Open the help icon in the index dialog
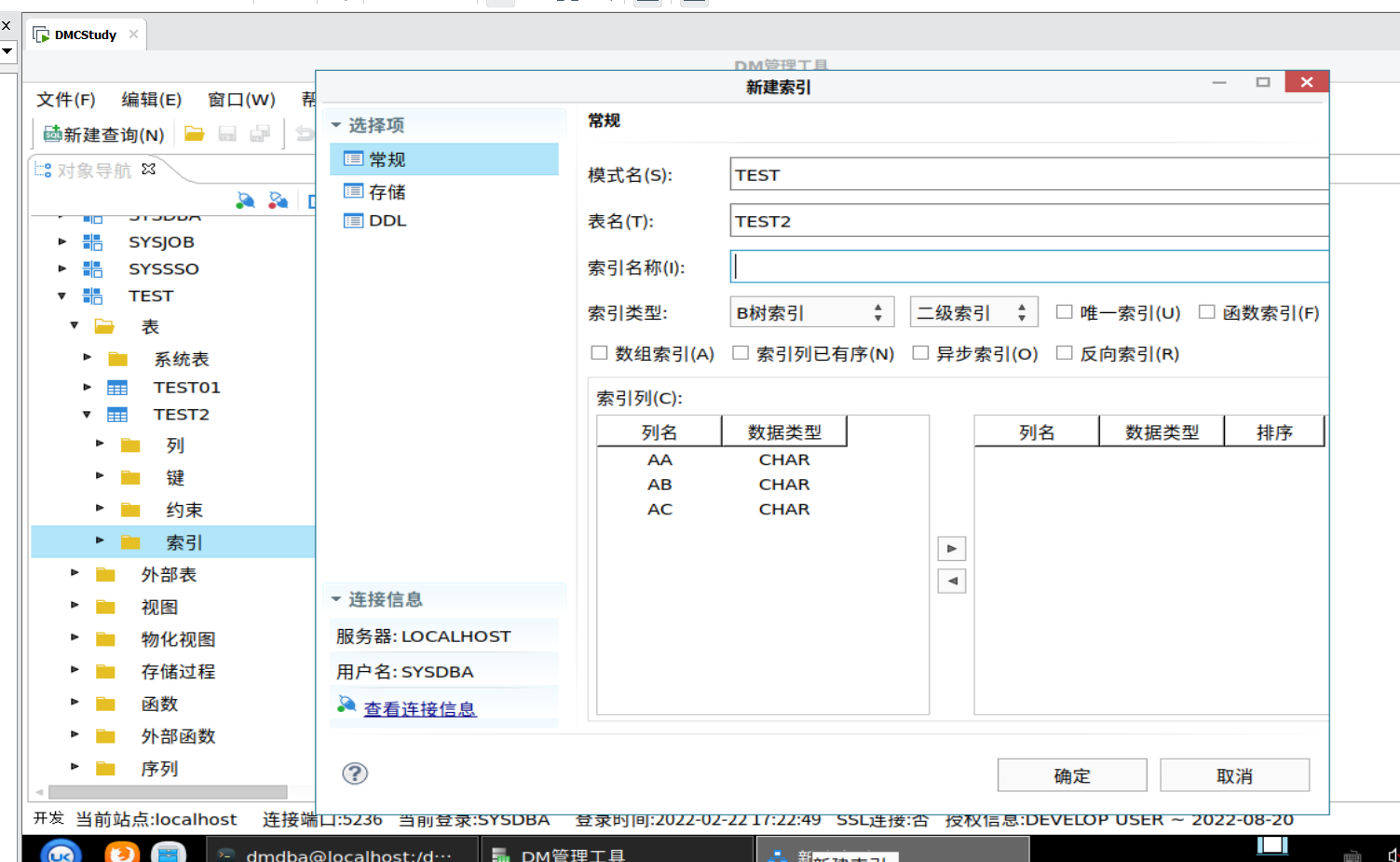The height and width of the screenshot is (862, 1400). [355, 773]
